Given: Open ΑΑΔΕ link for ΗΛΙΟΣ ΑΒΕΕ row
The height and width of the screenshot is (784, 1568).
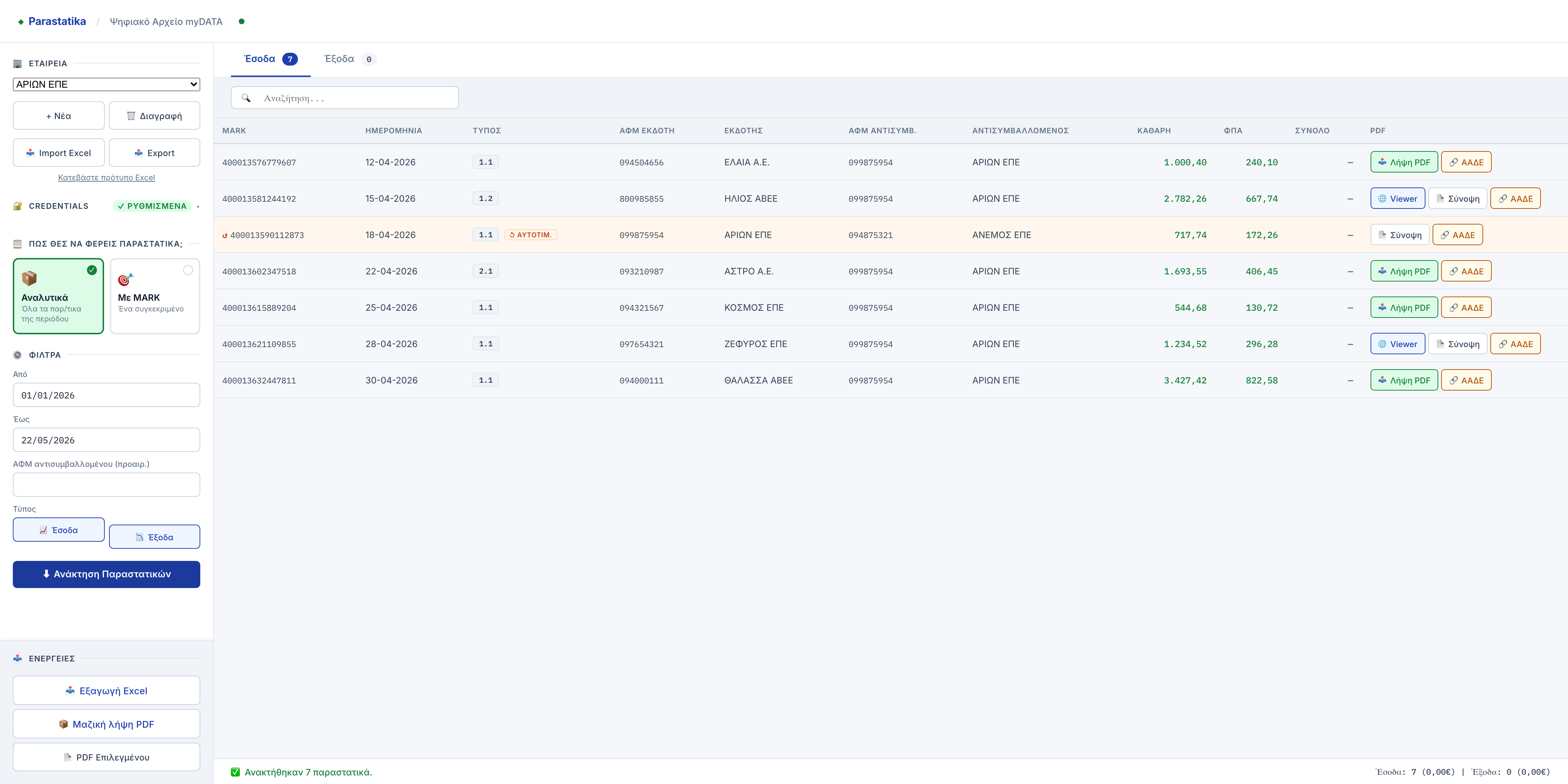Looking at the screenshot, I should pos(1515,198).
